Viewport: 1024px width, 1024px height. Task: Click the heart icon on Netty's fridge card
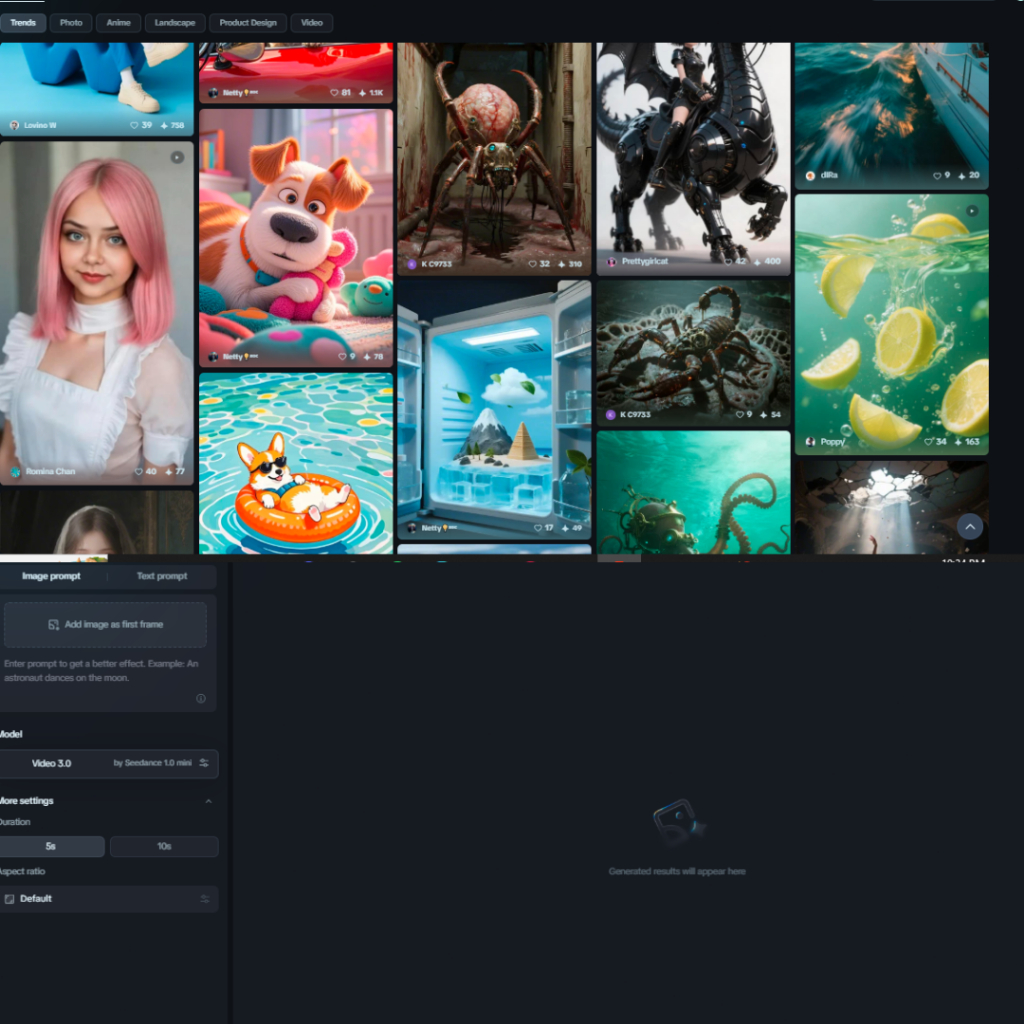point(537,528)
